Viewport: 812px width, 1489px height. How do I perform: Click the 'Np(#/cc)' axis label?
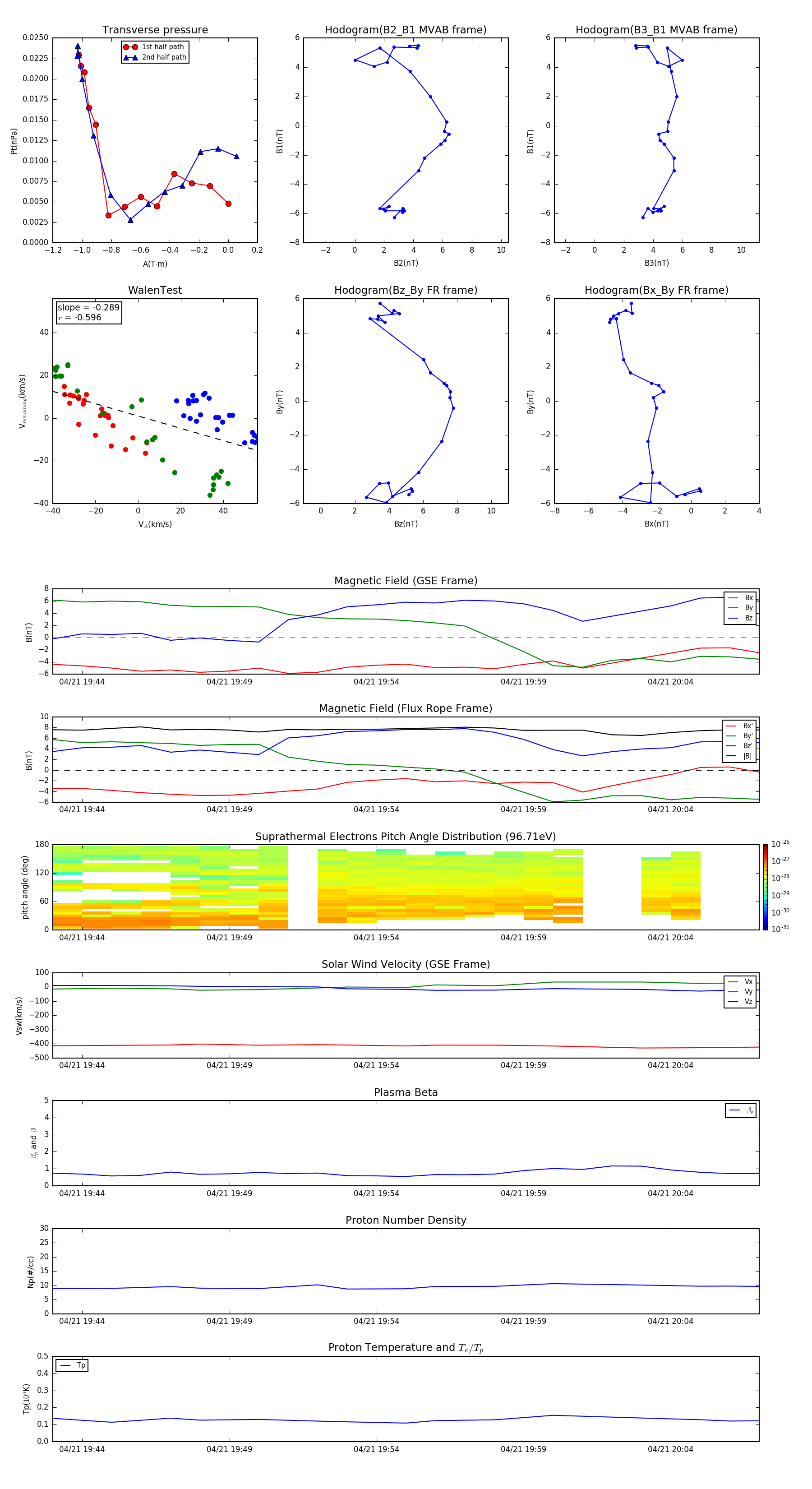tap(30, 1272)
